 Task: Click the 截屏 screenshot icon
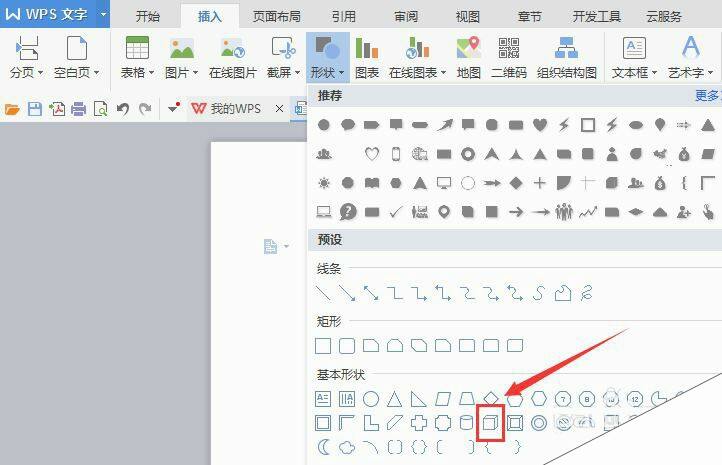[x=284, y=48]
